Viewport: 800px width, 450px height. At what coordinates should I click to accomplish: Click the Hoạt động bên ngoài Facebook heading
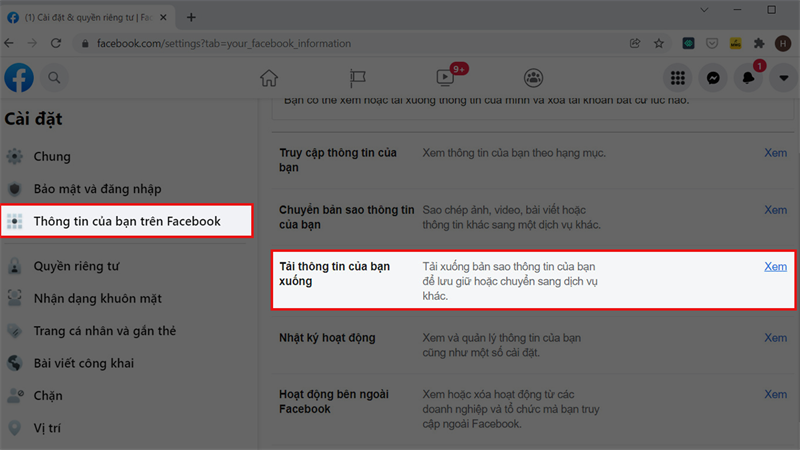pyautogui.click(x=334, y=402)
